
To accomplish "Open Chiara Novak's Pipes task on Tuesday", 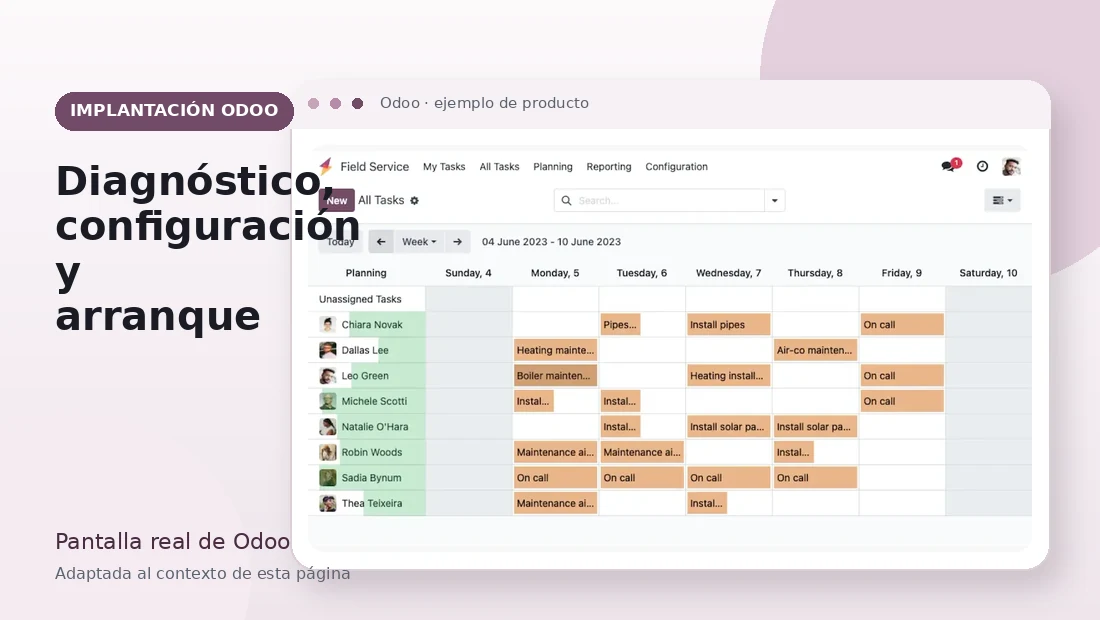I will coord(621,325).
